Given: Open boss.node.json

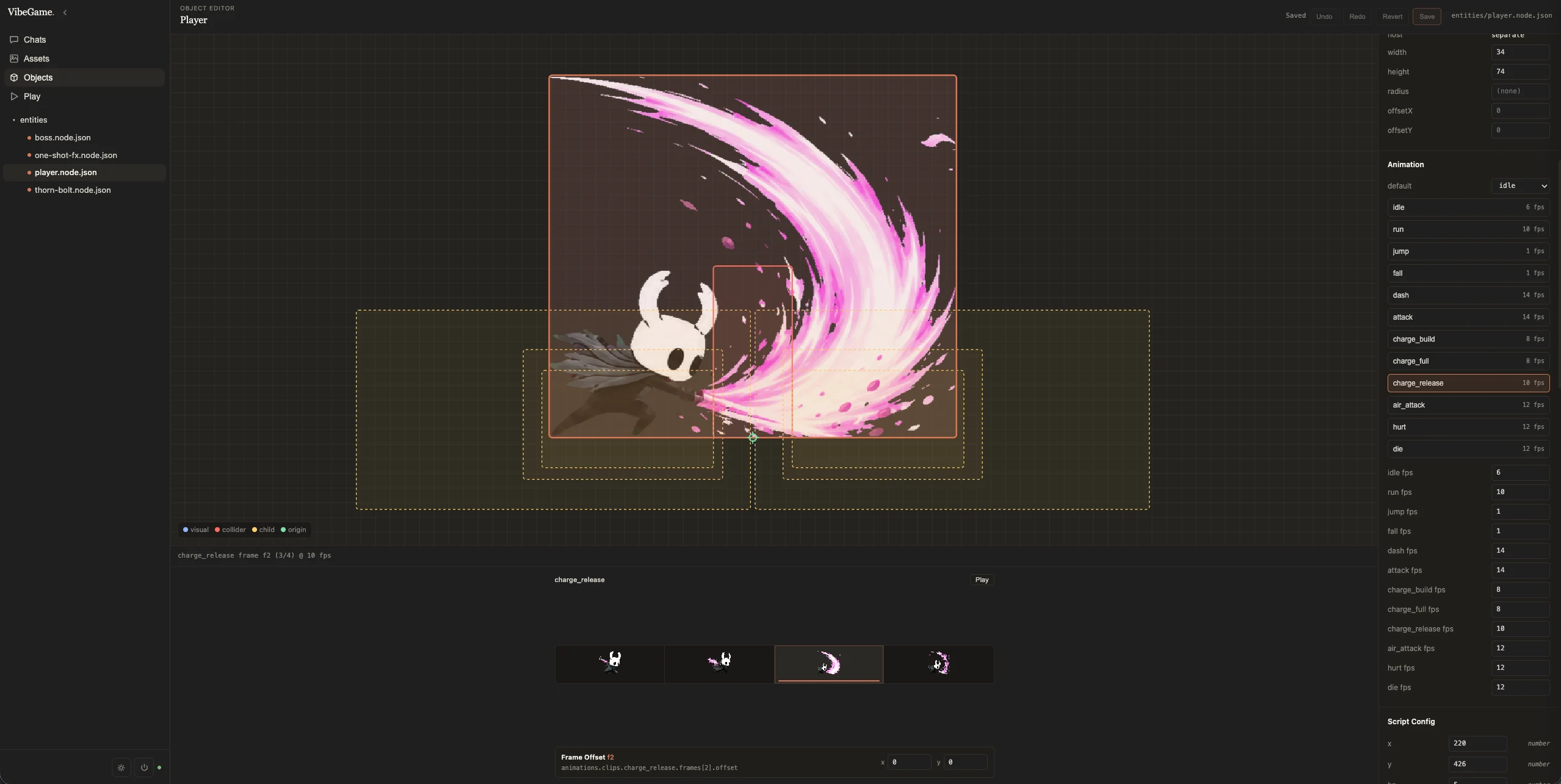Looking at the screenshot, I should 84,138.
